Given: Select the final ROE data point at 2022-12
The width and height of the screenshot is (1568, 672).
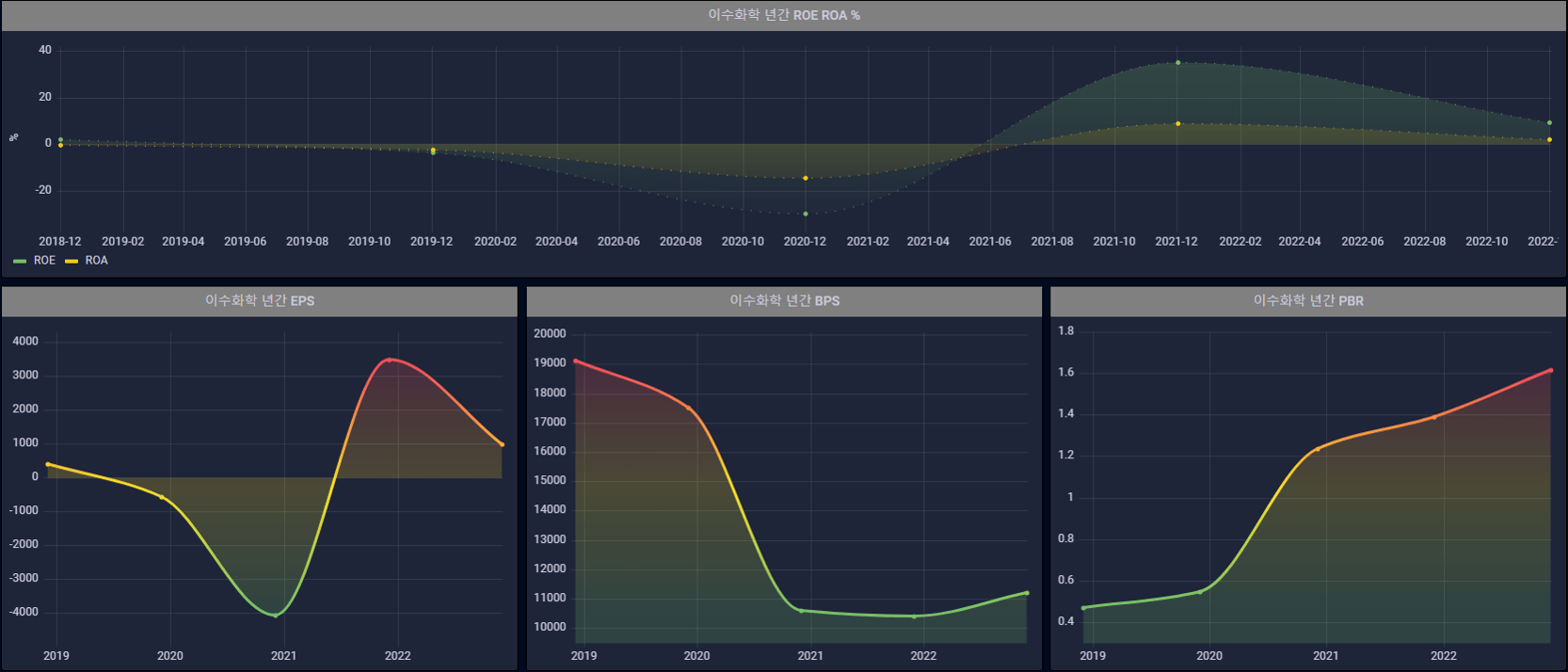Looking at the screenshot, I should 1549,122.
